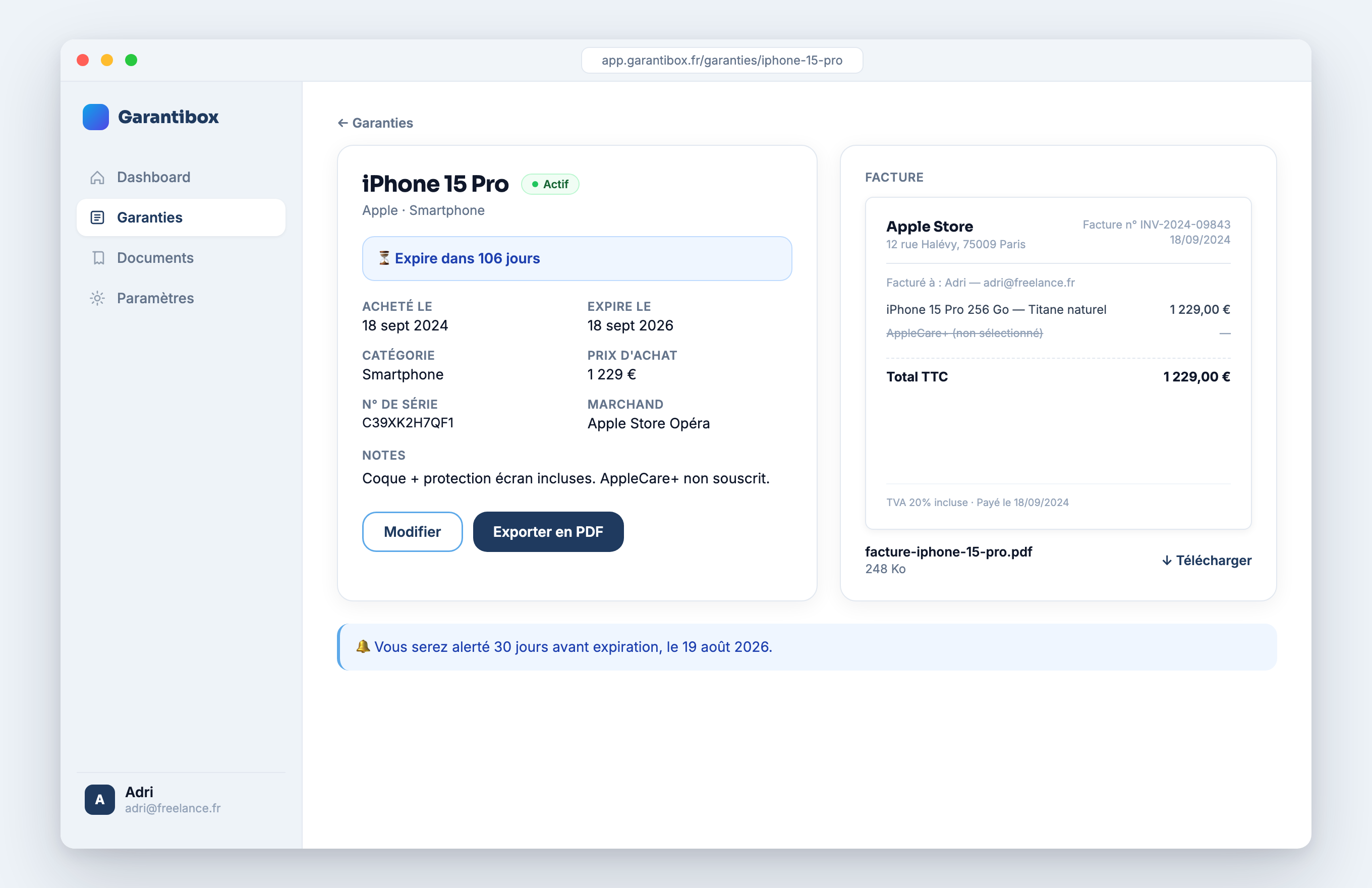
Task: Click the Documents bookmark icon
Action: (x=98, y=258)
